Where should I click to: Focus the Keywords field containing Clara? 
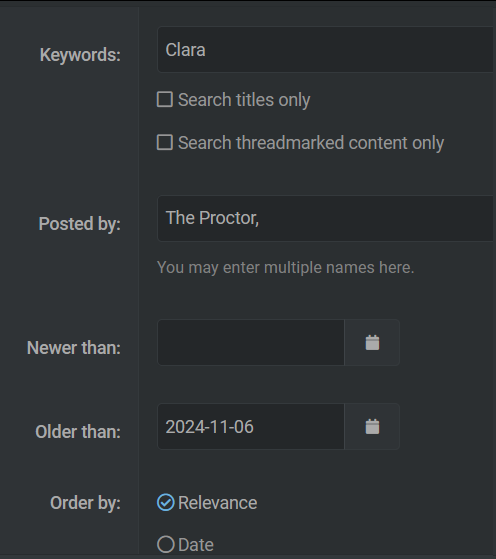[326, 50]
